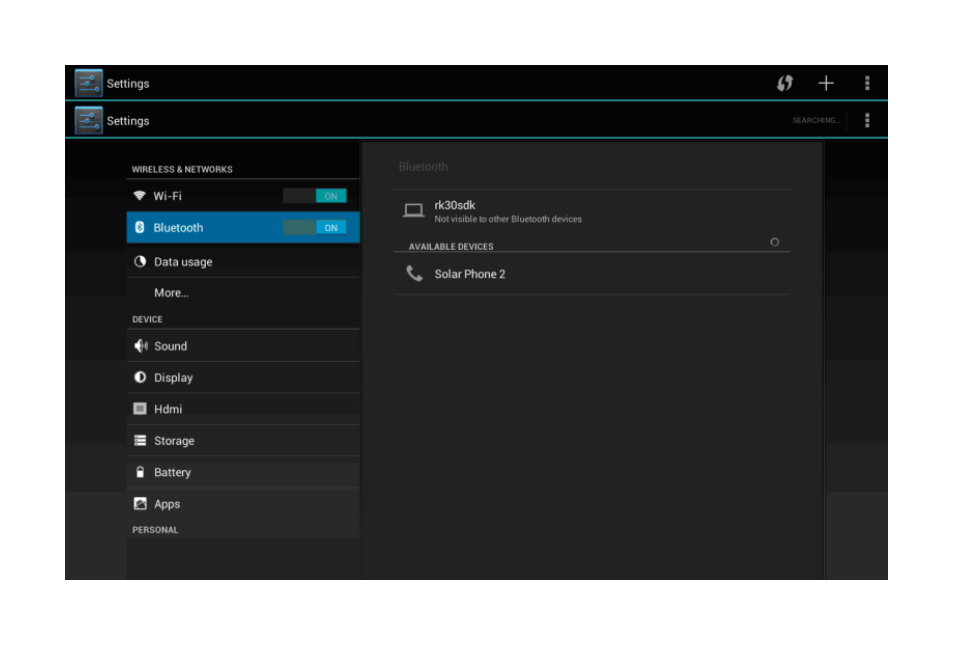Click the laptop icon next to rk30sdk
953x652 pixels.
pos(413,210)
